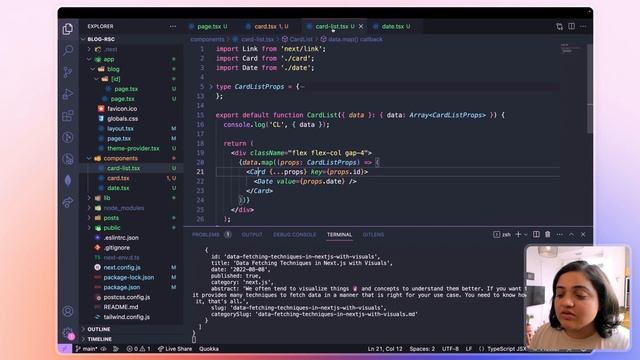Open the Debug Console panel tab
640x360 pixels.
coord(294,234)
